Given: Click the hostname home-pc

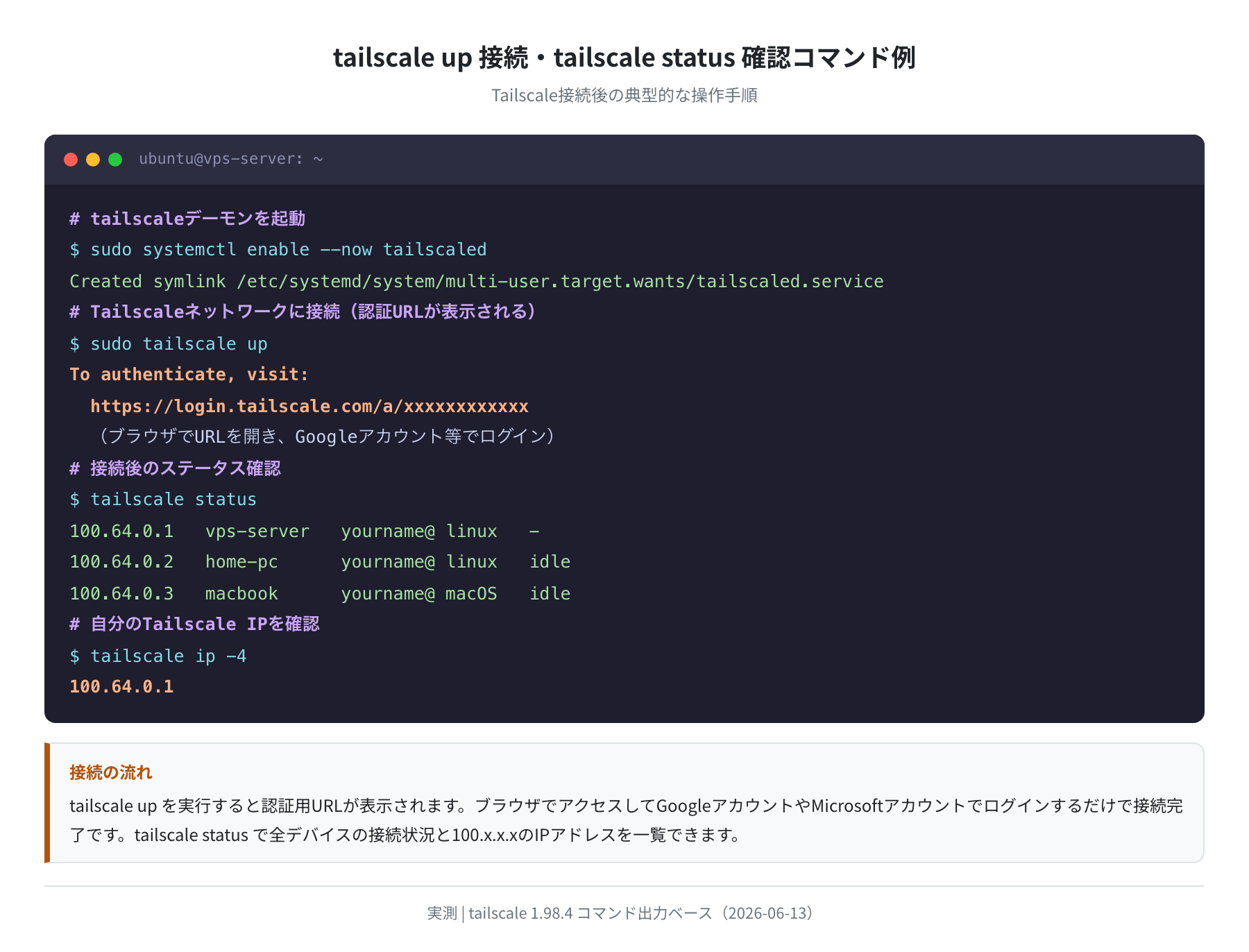Looking at the screenshot, I should (241, 562).
